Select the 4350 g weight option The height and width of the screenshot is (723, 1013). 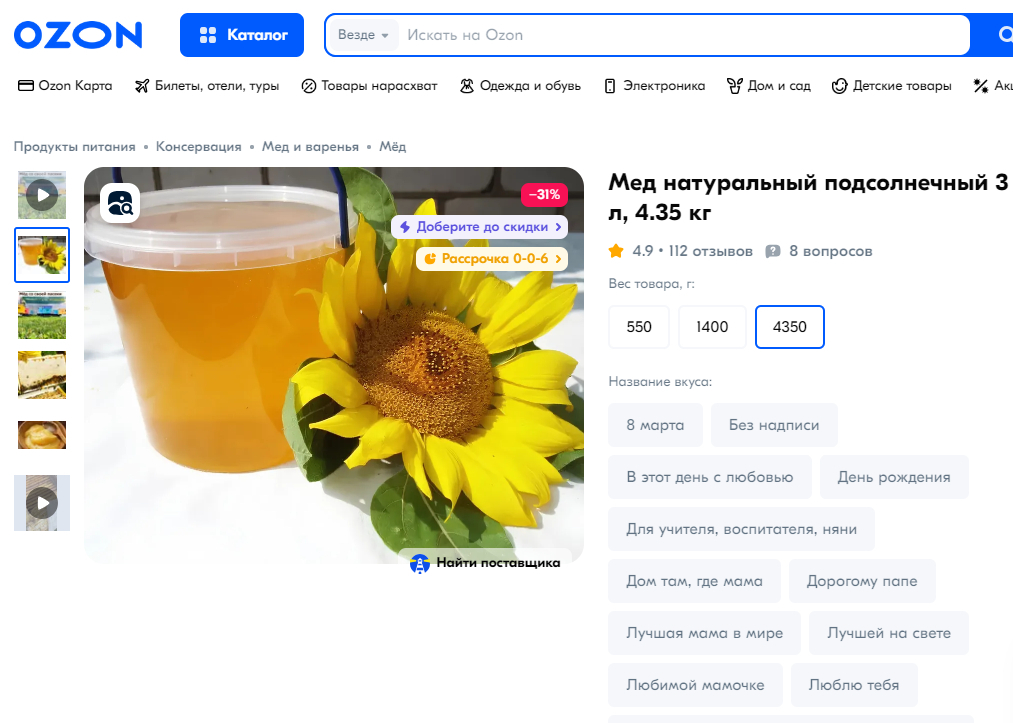tap(789, 327)
